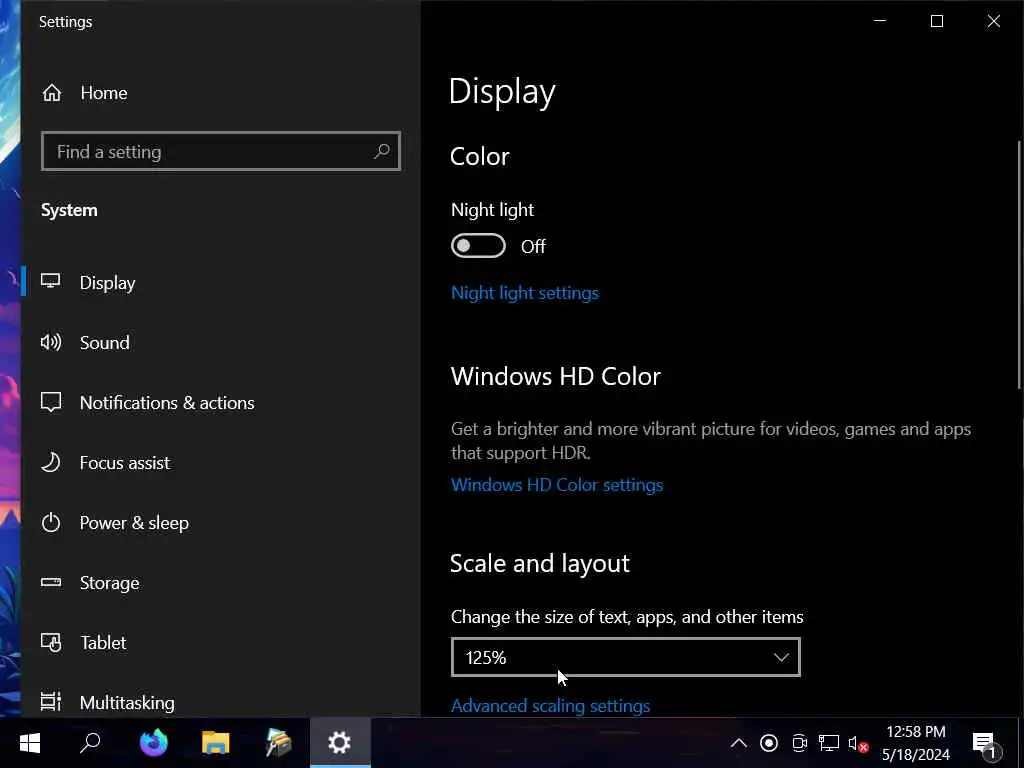Select the Display monitor icon in sidebar
1024x768 pixels.
point(50,281)
